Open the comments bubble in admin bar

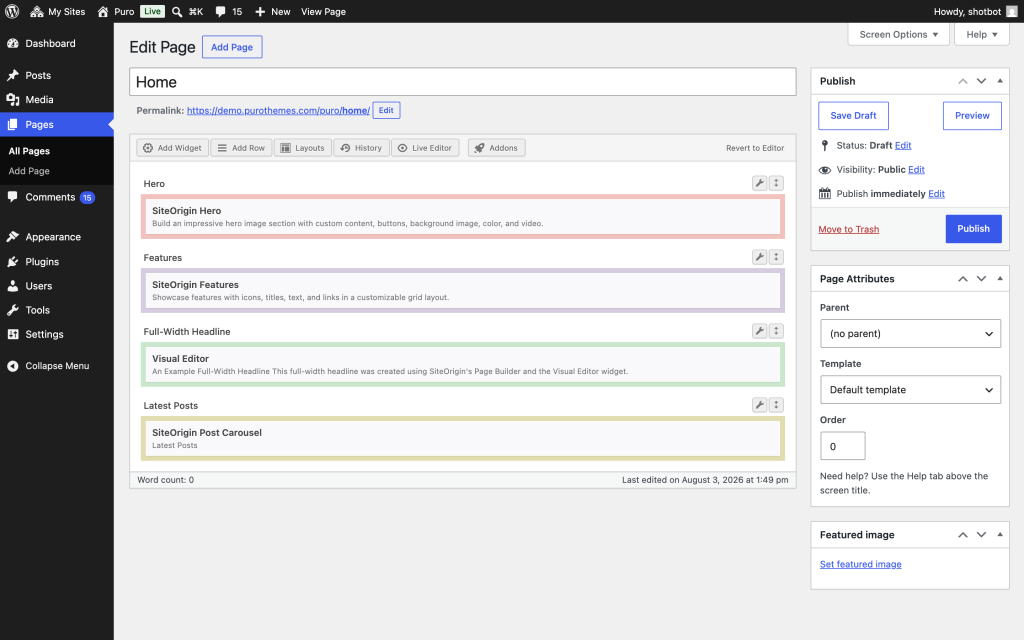tap(229, 11)
